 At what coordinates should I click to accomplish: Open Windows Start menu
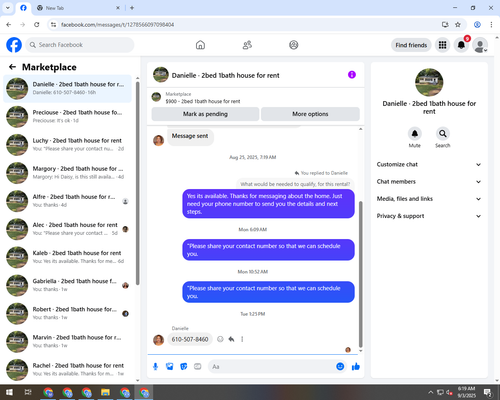click(9, 392)
